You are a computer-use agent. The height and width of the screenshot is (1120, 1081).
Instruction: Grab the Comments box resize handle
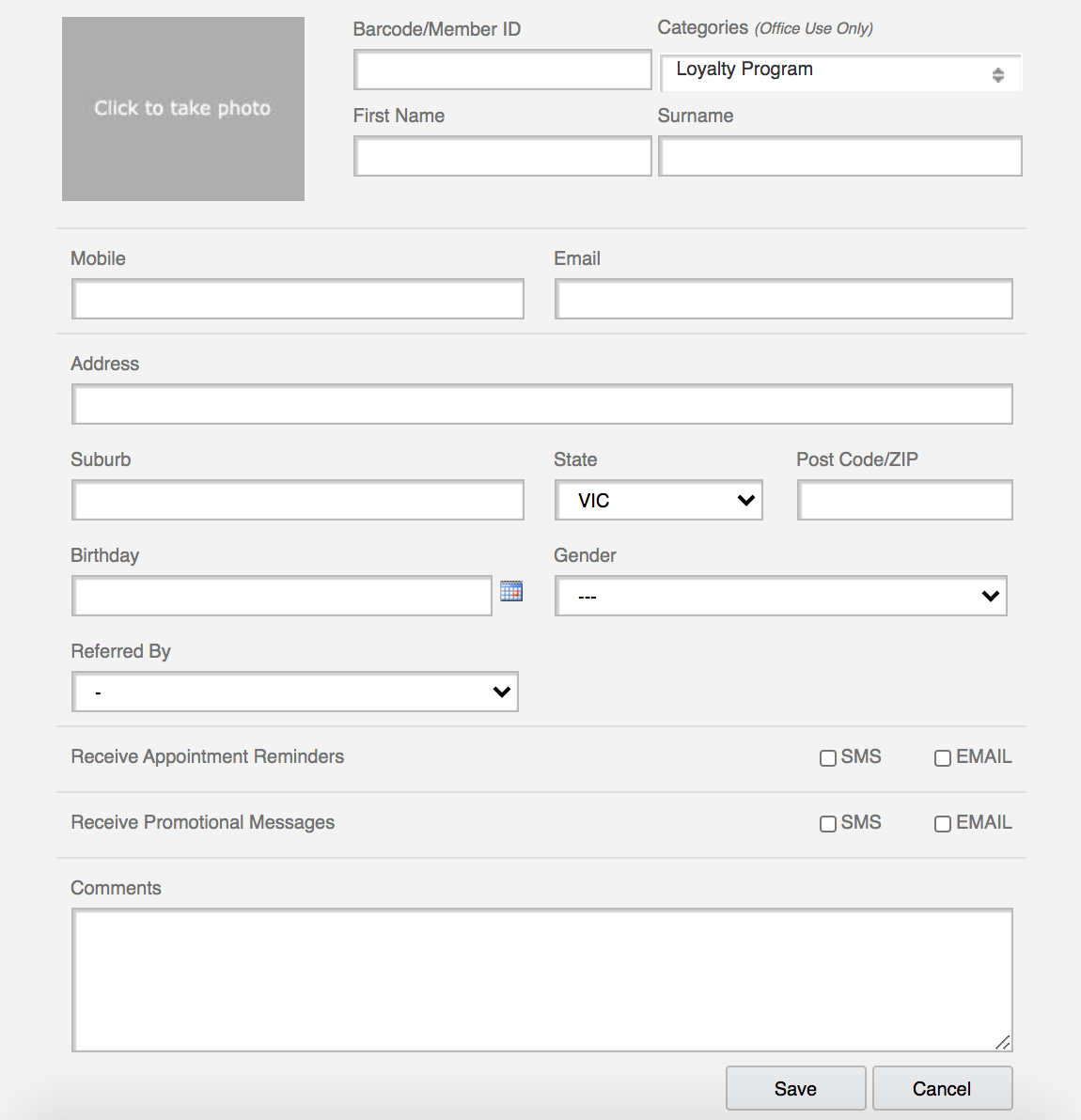tap(1002, 1042)
